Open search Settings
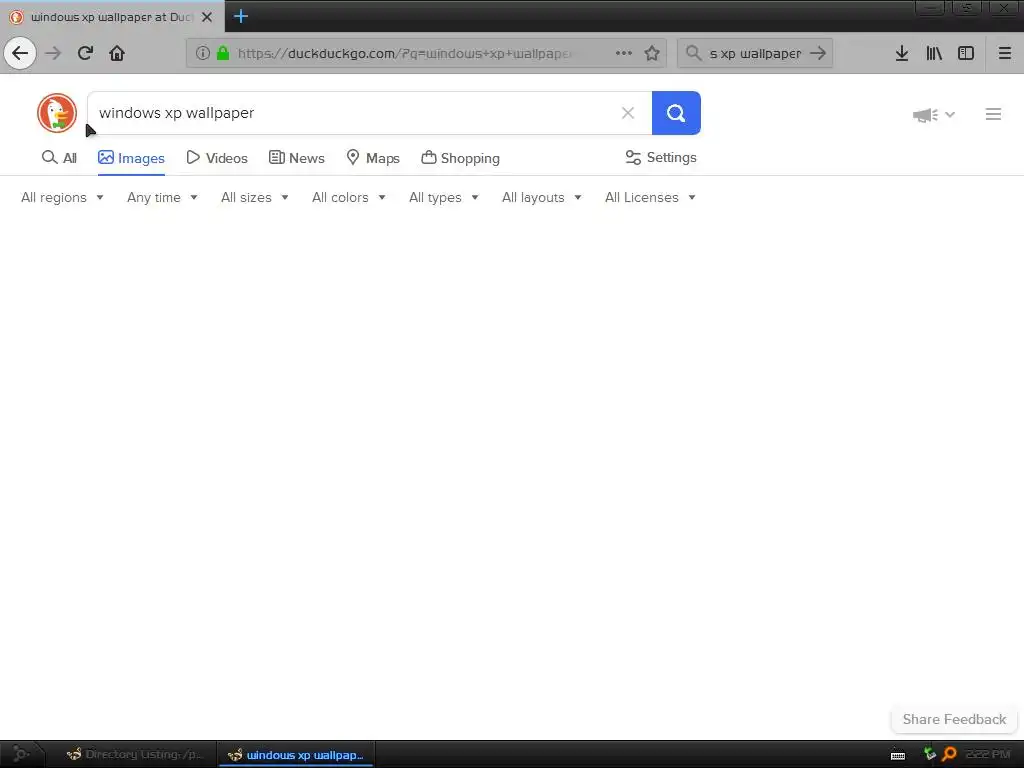 click(661, 157)
